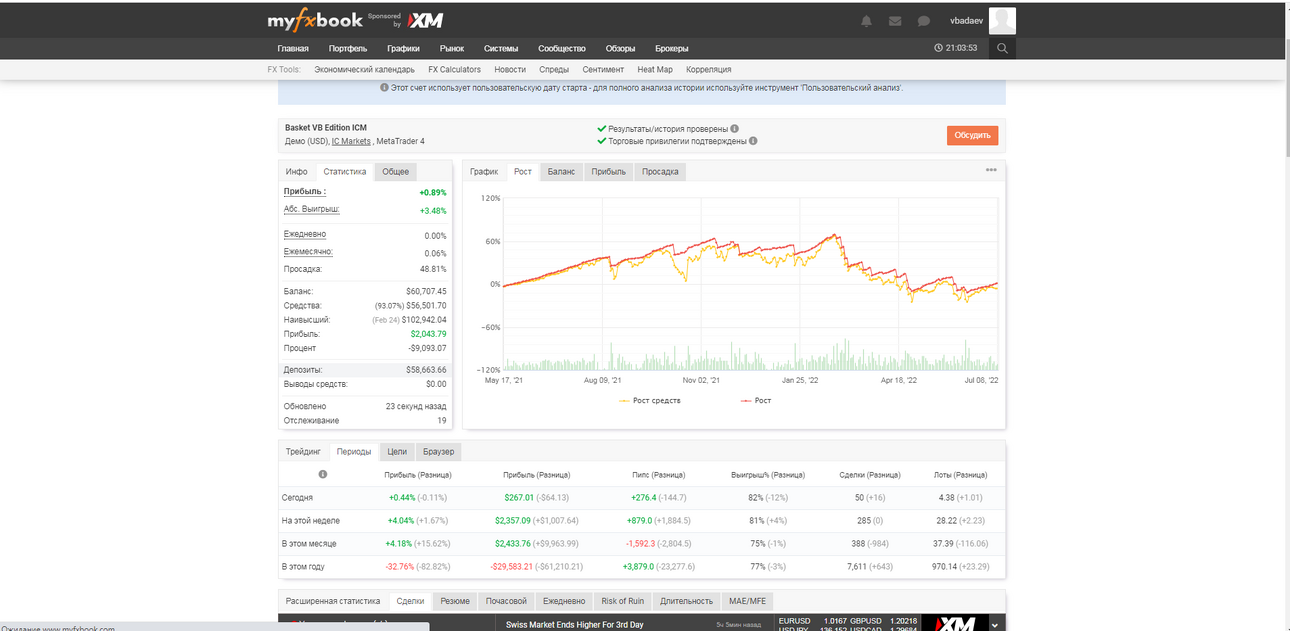Toggle the Рост legend series
This screenshot has height=631, width=1290.
[x=756, y=400]
